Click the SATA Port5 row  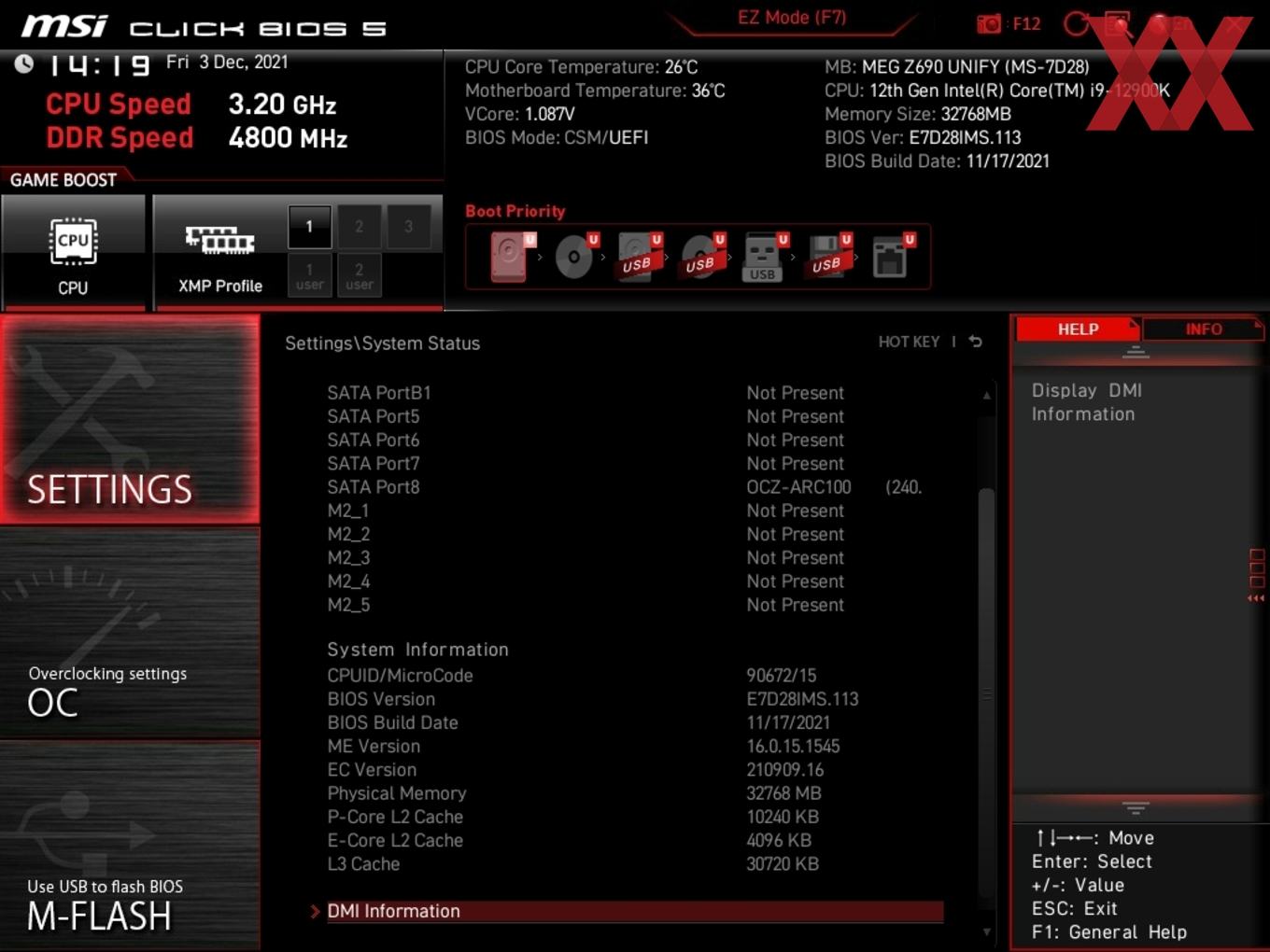(586, 416)
